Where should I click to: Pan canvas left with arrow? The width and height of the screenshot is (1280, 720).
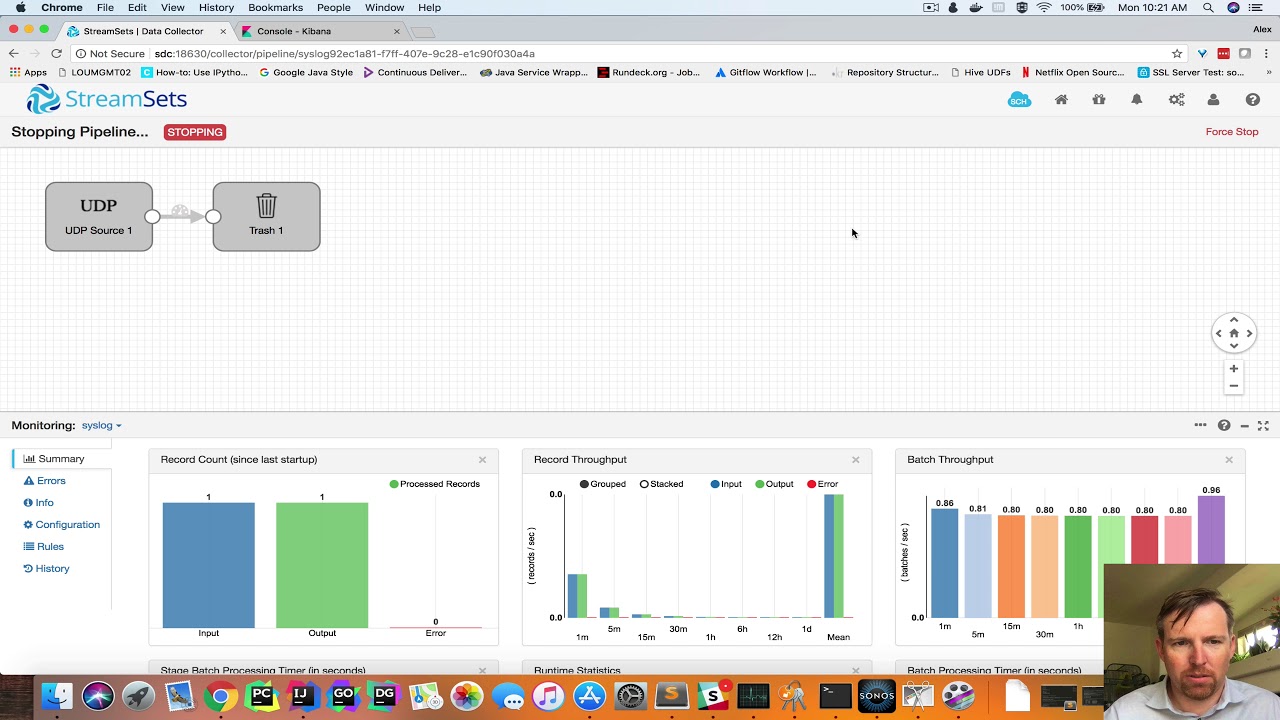coord(1218,333)
